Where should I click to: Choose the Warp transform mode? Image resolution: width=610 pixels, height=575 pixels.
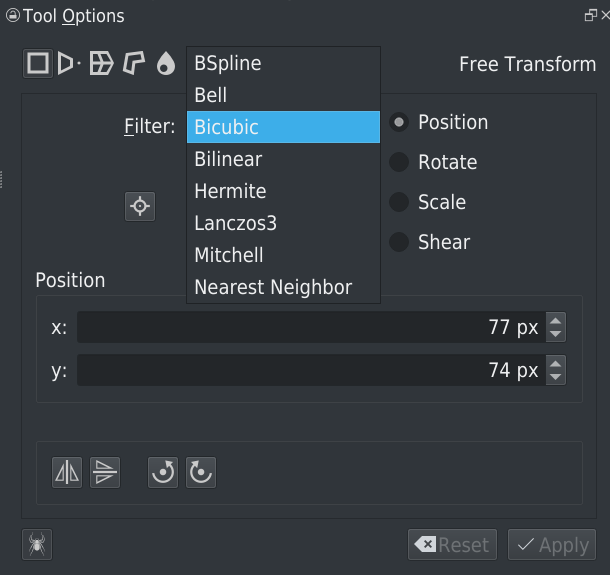point(101,64)
